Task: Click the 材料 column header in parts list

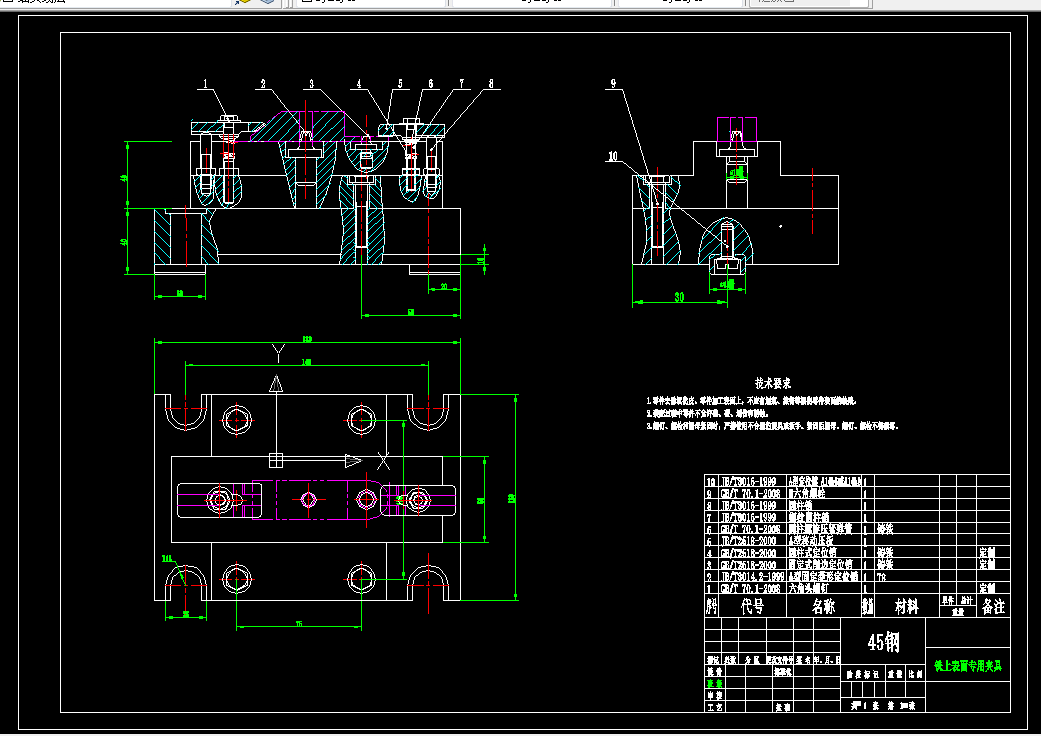Action: (906, 606)
